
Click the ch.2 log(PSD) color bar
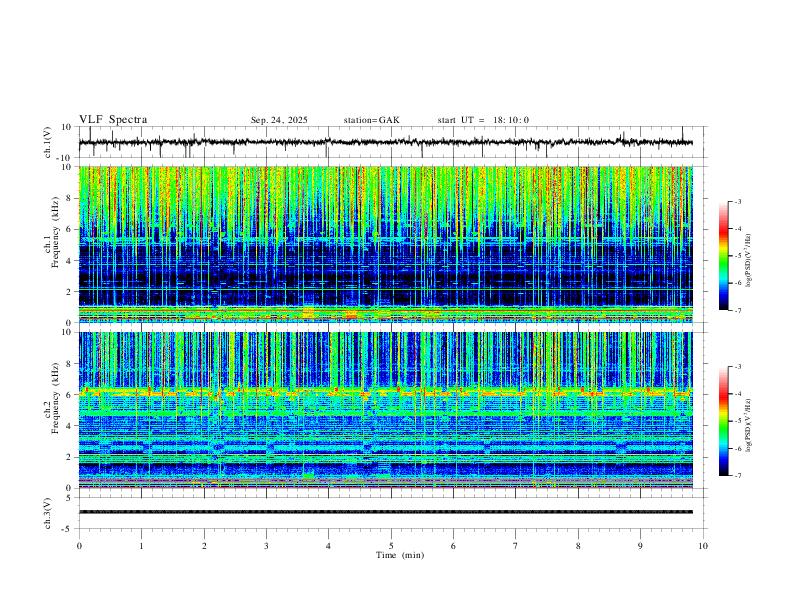pyautogui.click(x=724, y=421)
